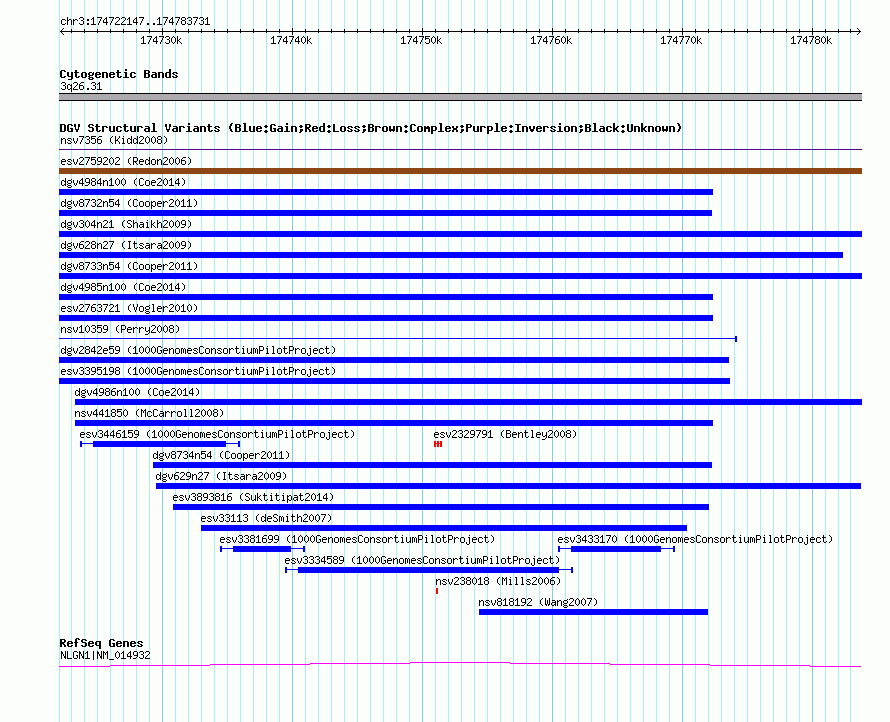Click the DGV Structural Variants track title
890x722 pixels.
[x=370, y=128]
